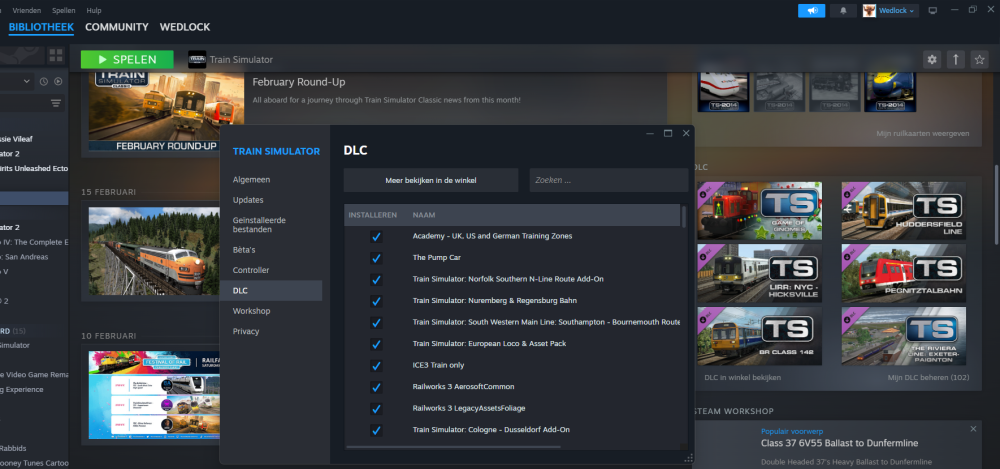1000x469 pixels.
Task: Open the notifications bell
Action: point(843,10)
